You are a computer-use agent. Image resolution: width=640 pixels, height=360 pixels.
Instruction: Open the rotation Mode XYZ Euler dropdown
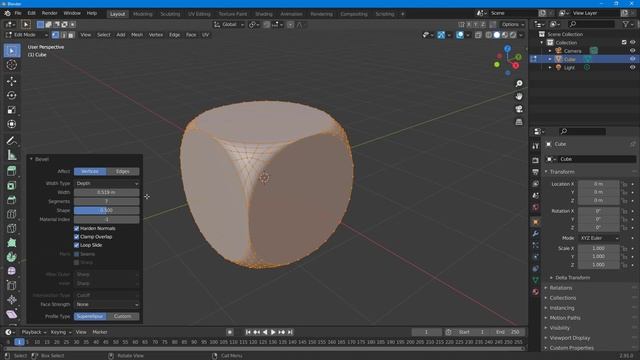[598, 238]
